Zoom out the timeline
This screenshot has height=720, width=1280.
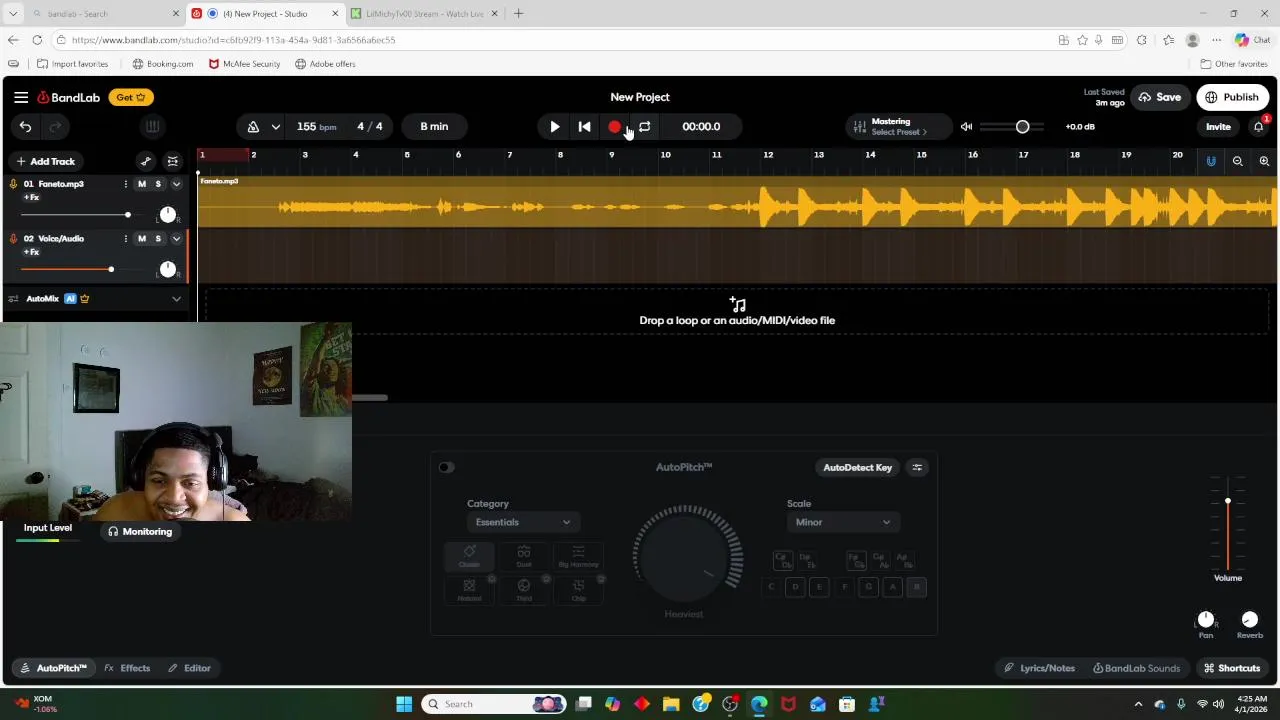pyautogui.click(x=1238, y=161)
